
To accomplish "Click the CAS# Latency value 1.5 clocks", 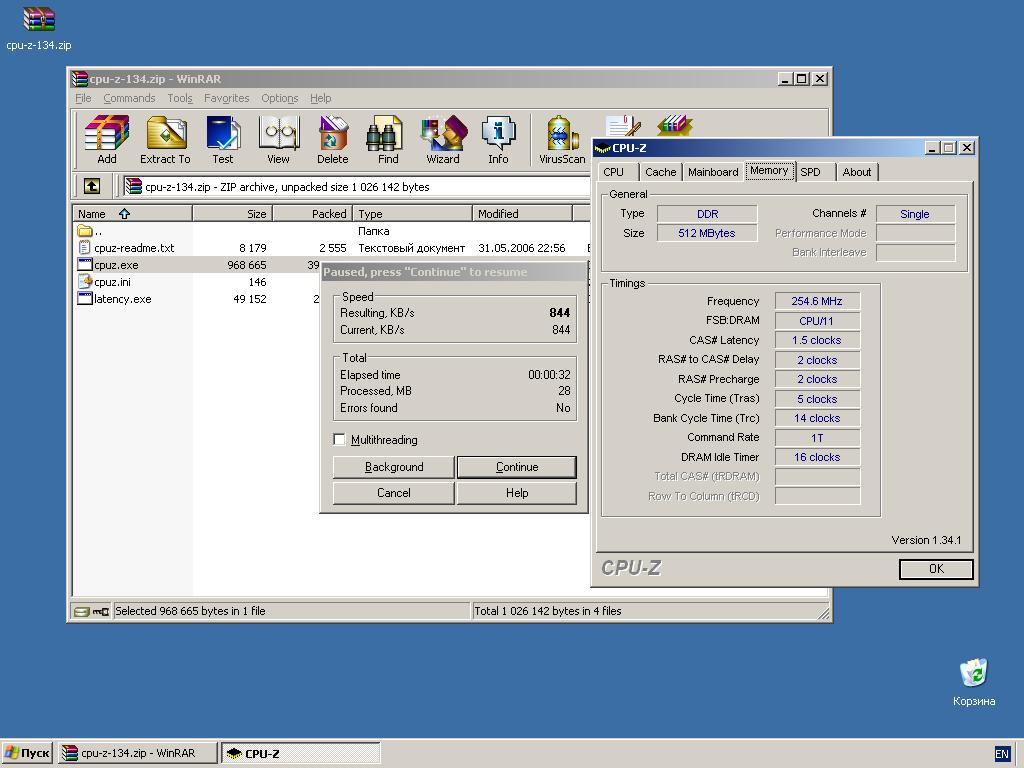I will tap(817, 340).
